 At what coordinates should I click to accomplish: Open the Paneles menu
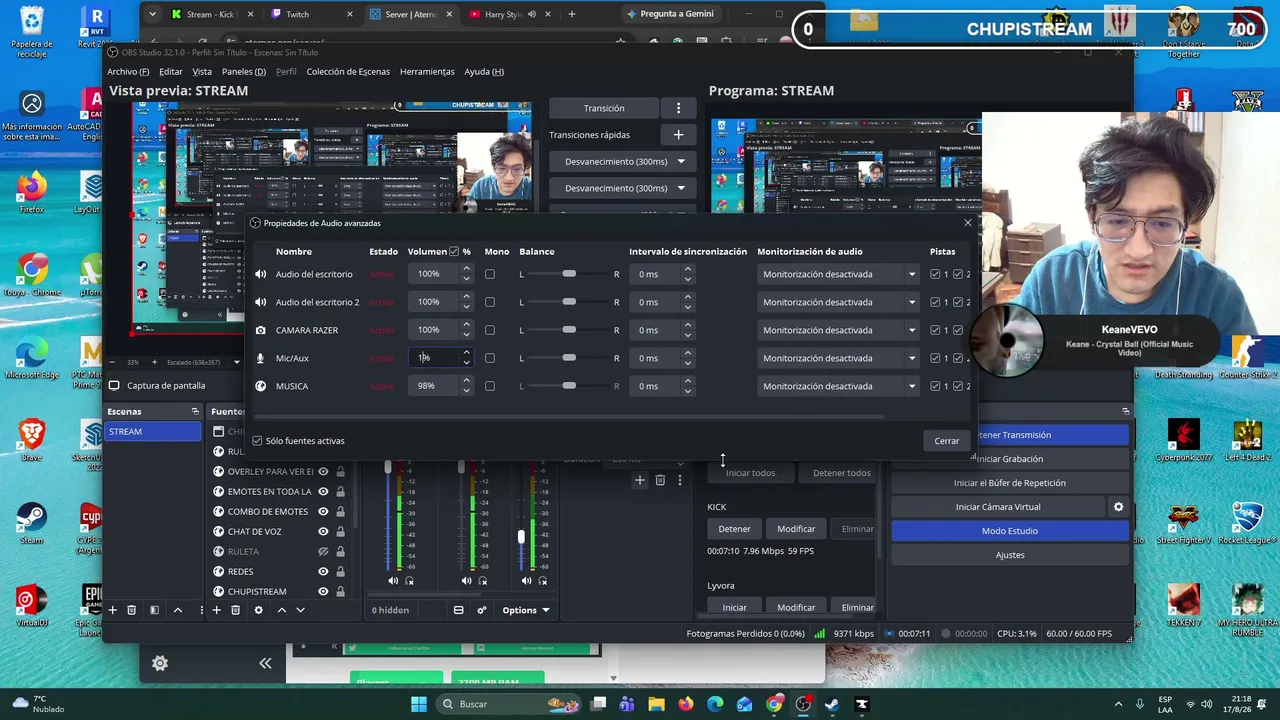[x=244, y=72]
